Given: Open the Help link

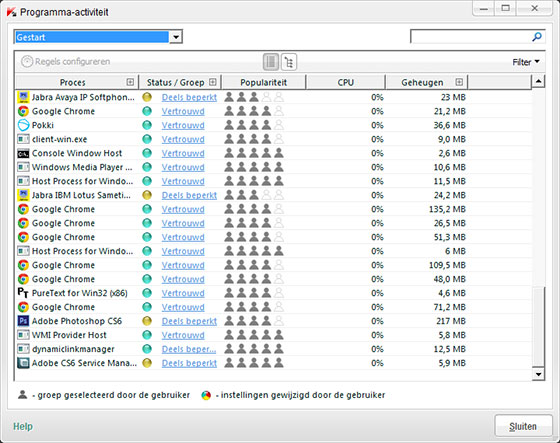Looking at the screenshot, I should [x=23, y=426].
